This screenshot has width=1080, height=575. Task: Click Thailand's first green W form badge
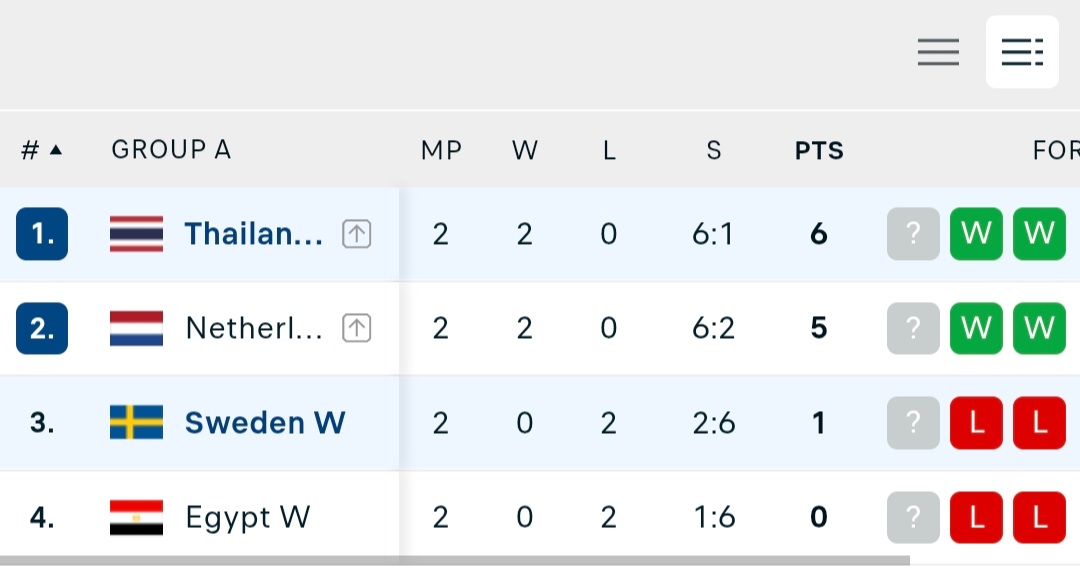(x=976, y=234)
